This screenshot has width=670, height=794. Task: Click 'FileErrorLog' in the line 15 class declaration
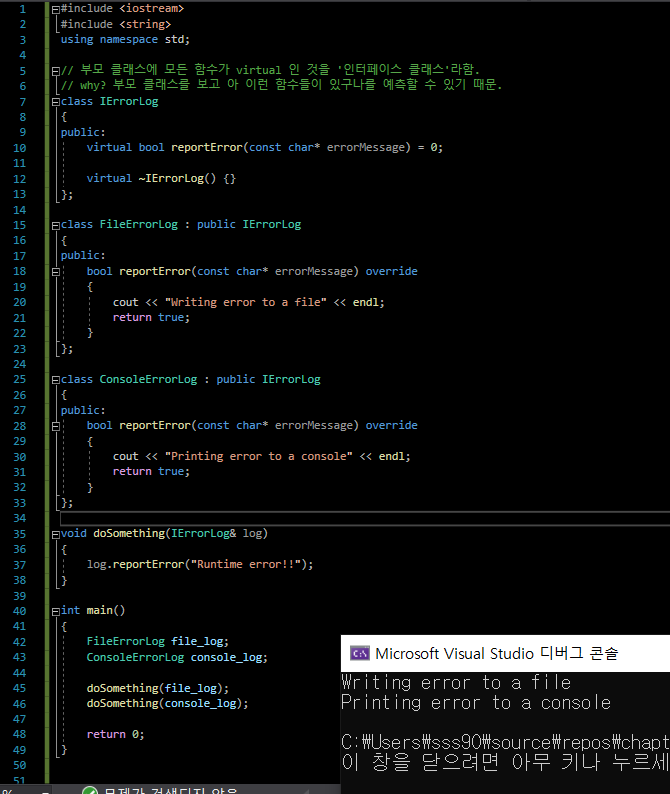click(x=139, y=224)
